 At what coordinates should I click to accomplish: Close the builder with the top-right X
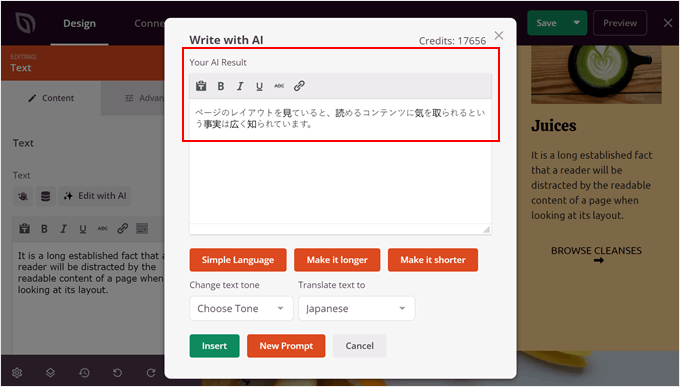pos(668,23)
